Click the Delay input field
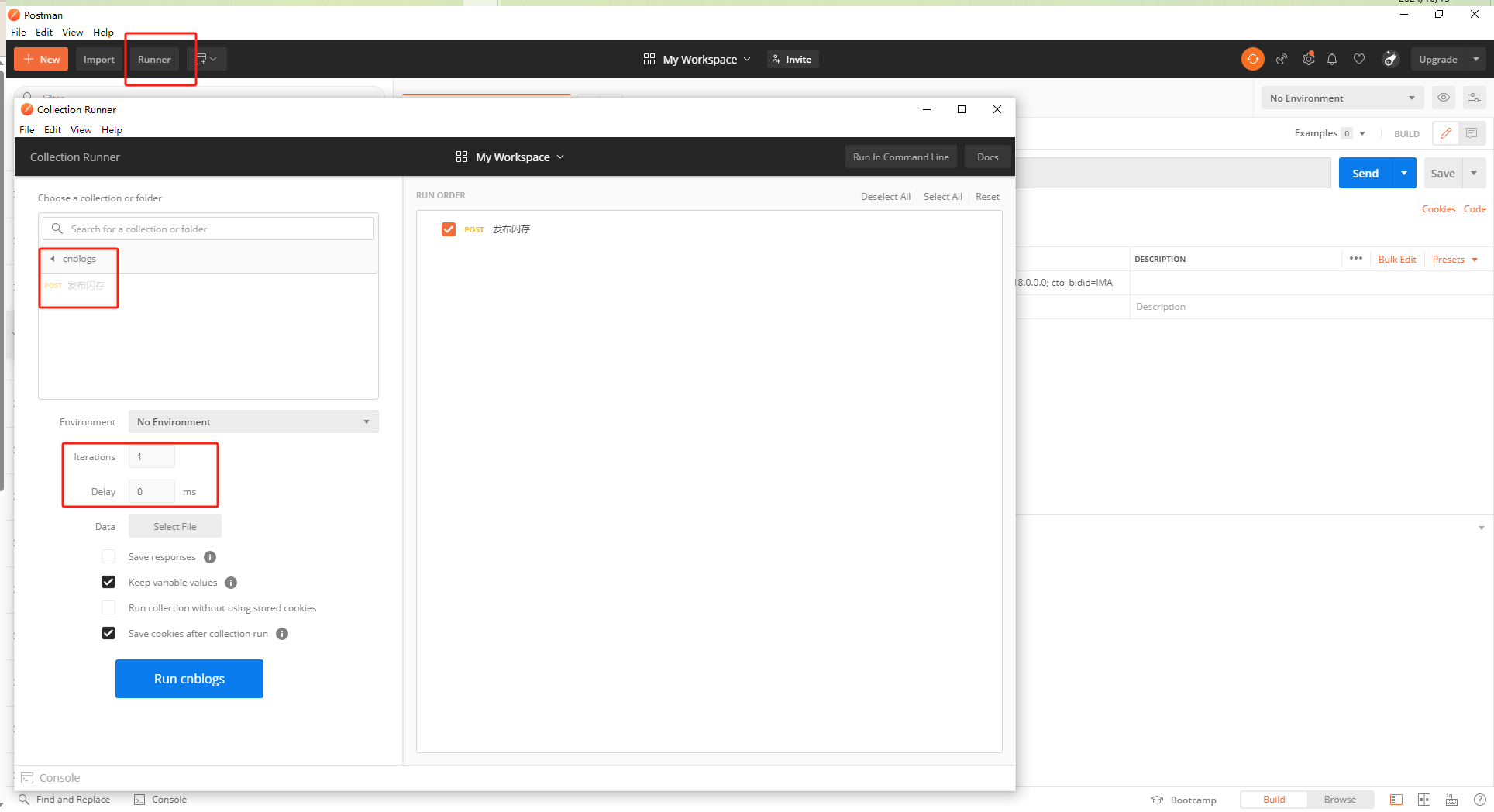This screenshot has width=1494, height=812. 152,492
